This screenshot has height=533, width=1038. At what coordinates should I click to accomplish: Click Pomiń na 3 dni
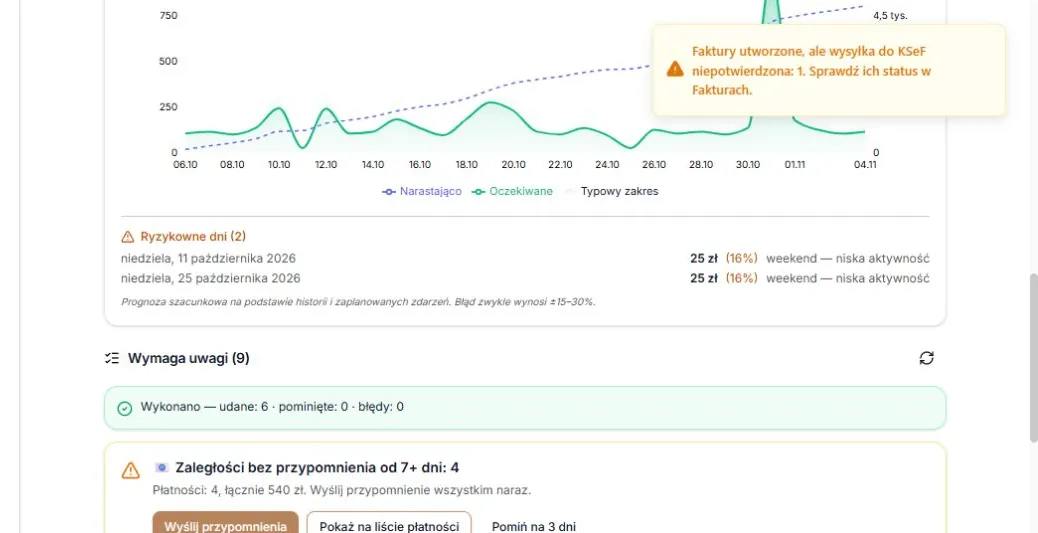click(534, 526)
